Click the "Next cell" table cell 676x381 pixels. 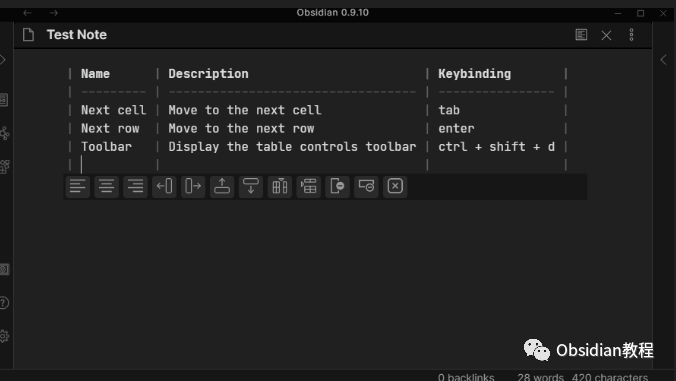[x=113, y=110]
